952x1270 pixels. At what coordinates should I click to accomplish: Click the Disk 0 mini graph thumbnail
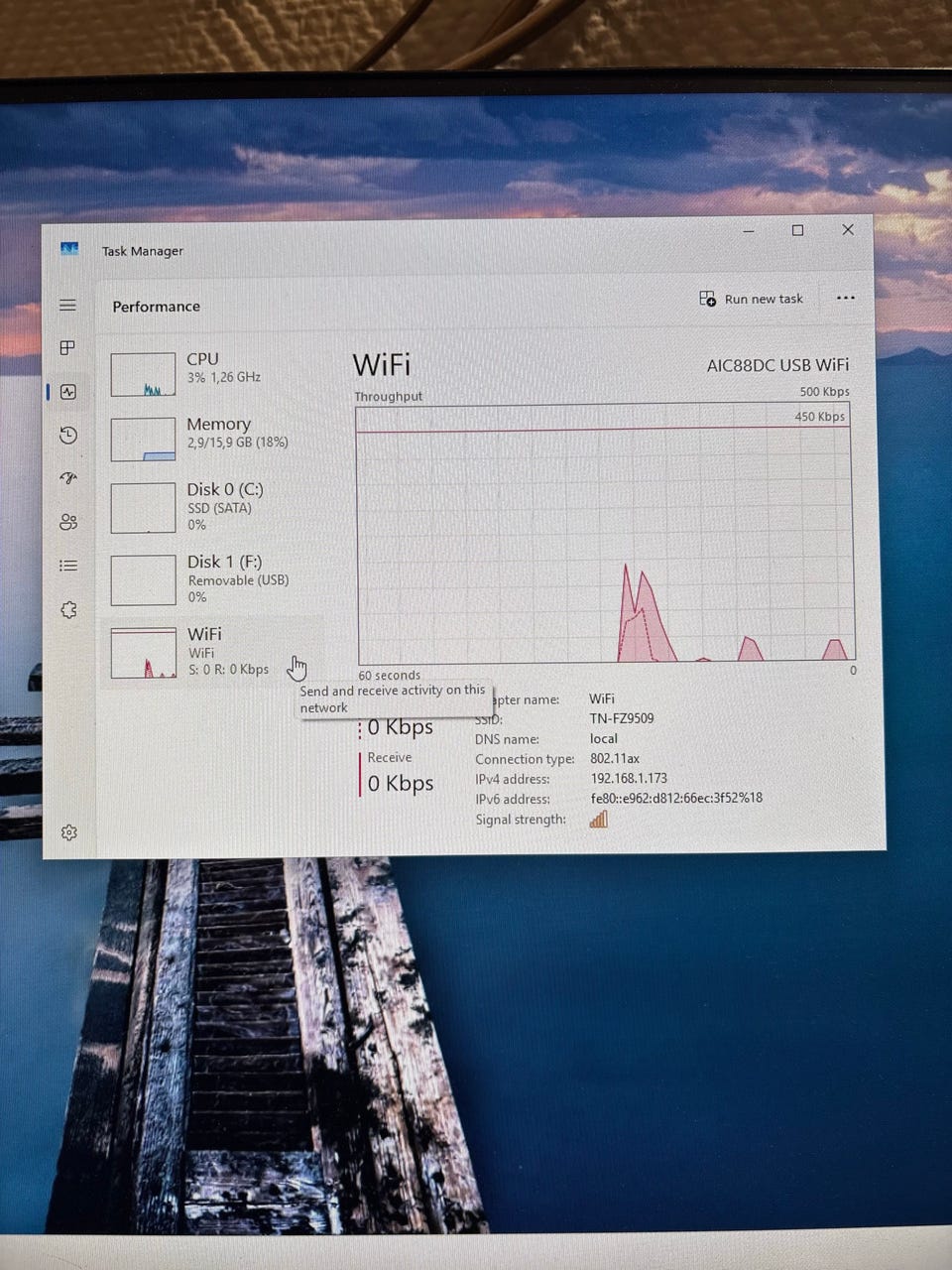[143, 508]
